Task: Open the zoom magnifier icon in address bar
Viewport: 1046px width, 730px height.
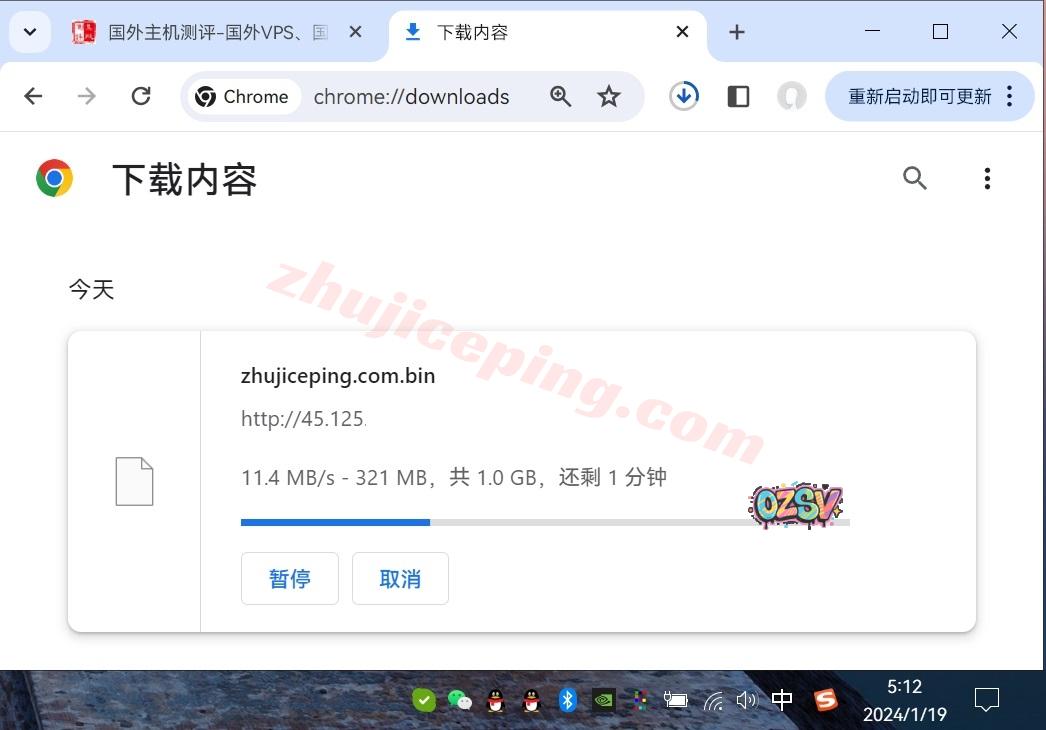Action: pyautogui.click(x=561, y=96)
